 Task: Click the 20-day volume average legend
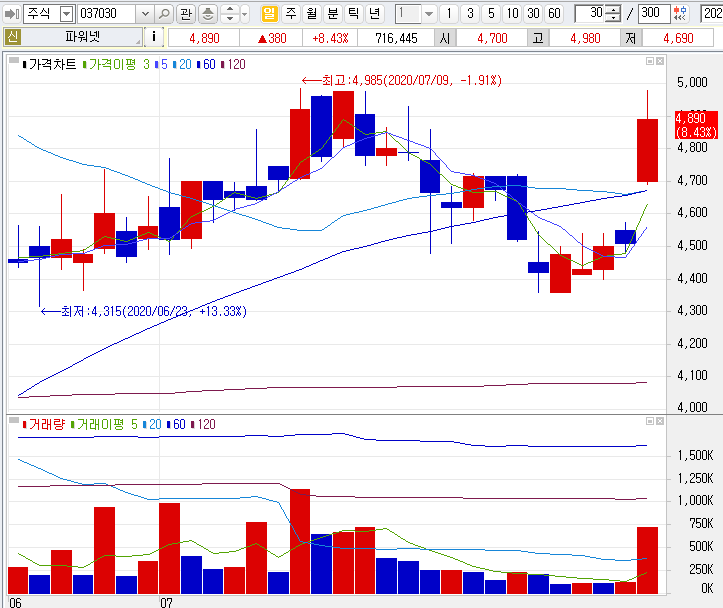pyautogui.click(x=152, y=425)
